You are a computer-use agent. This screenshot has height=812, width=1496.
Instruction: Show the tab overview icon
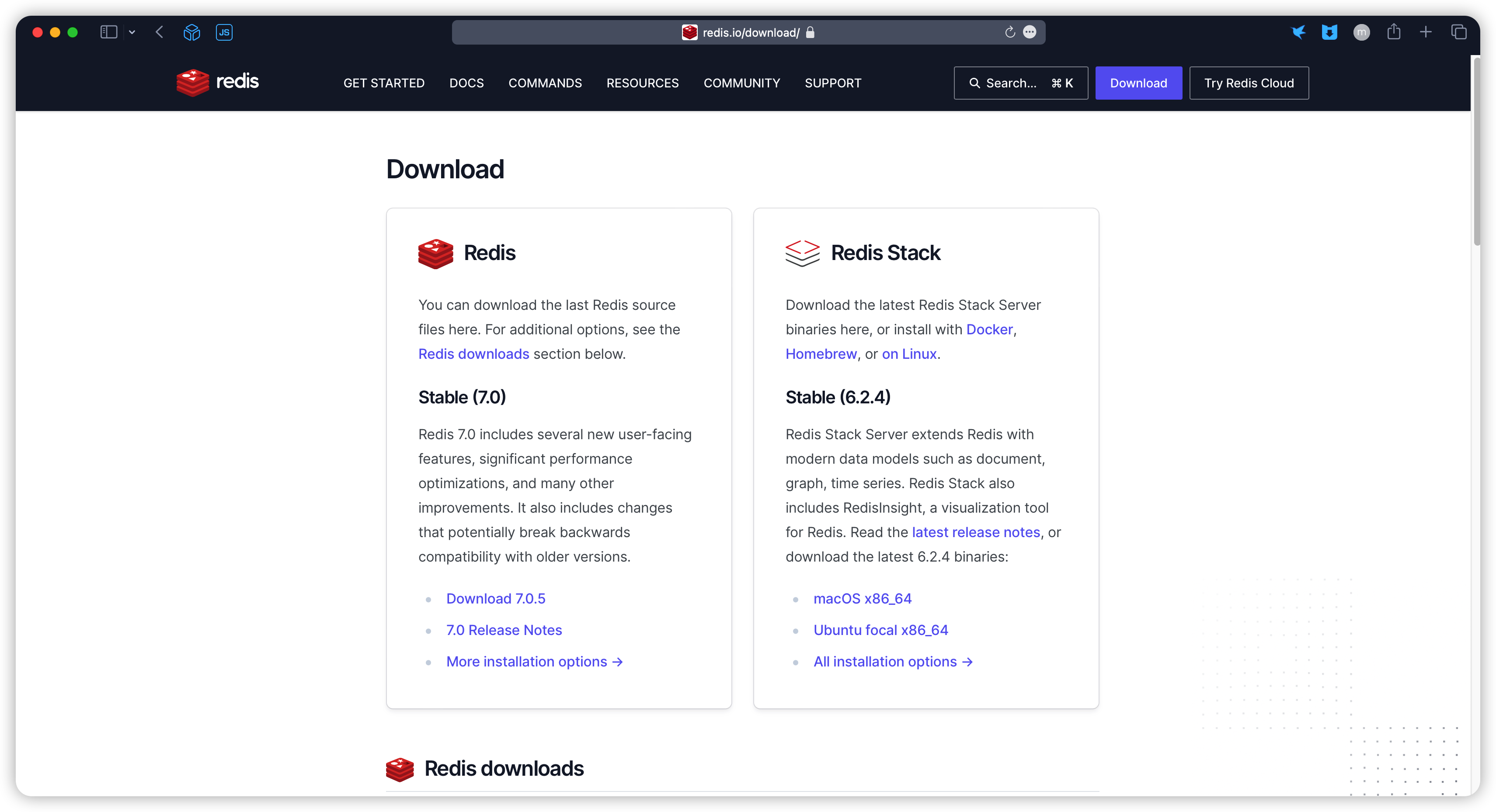point(1459,32)
